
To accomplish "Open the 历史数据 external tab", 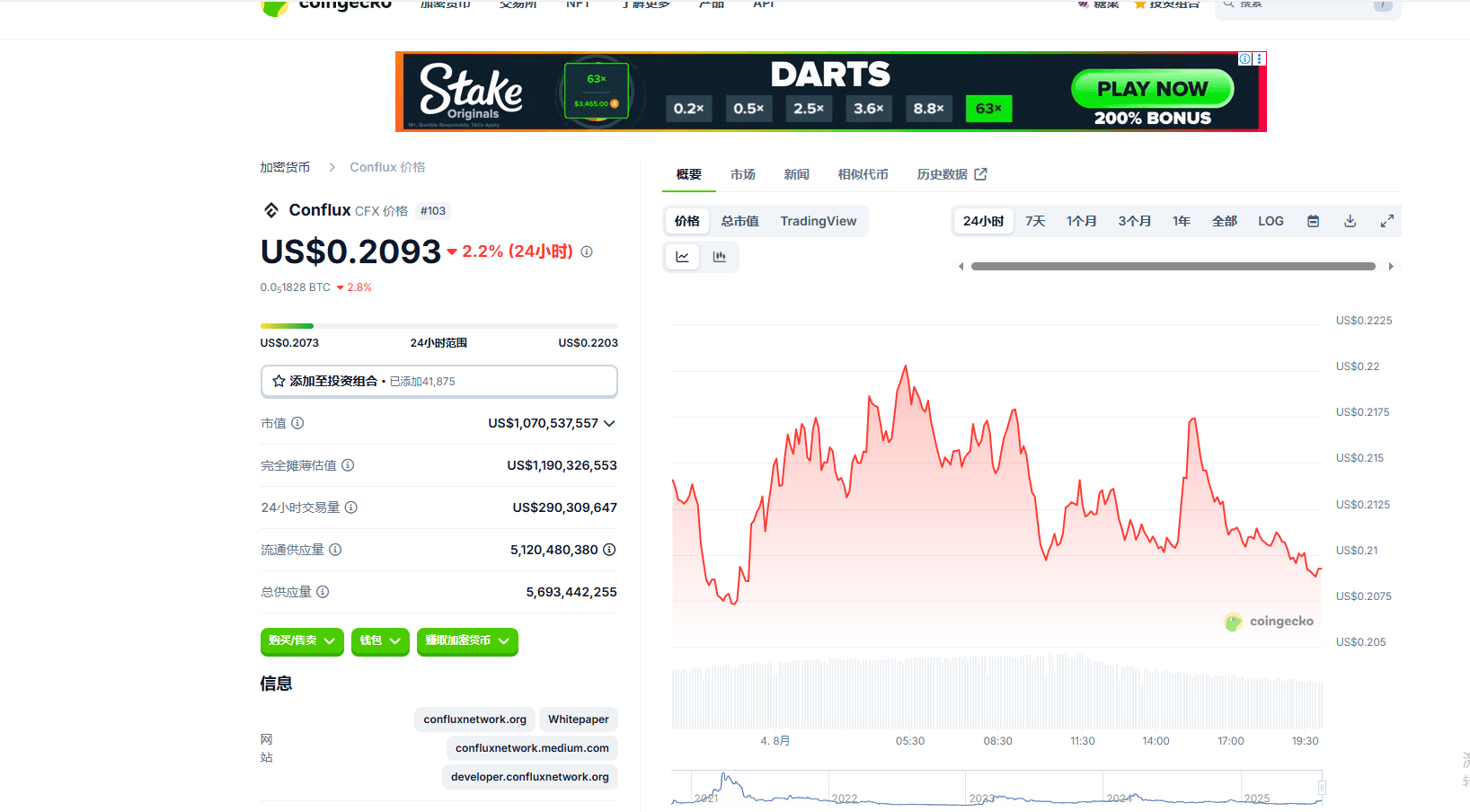I will [952, 174].
